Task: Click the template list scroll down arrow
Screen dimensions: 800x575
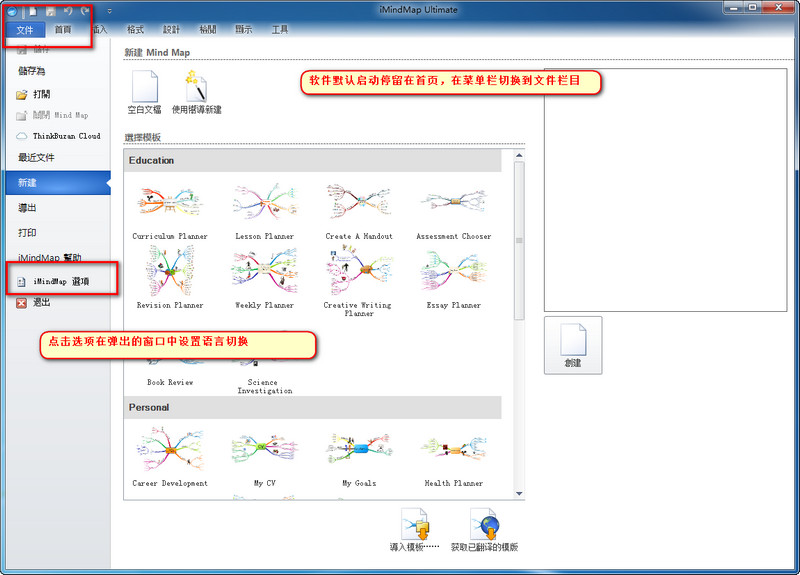Action: [519, 493]
